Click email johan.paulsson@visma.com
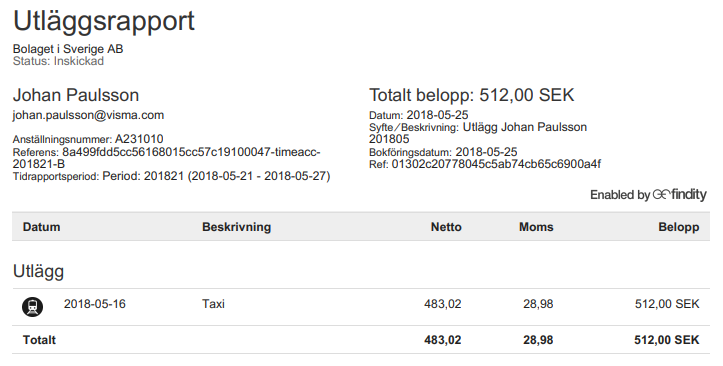This screenshot has width=723, height=366. [88, 115]
